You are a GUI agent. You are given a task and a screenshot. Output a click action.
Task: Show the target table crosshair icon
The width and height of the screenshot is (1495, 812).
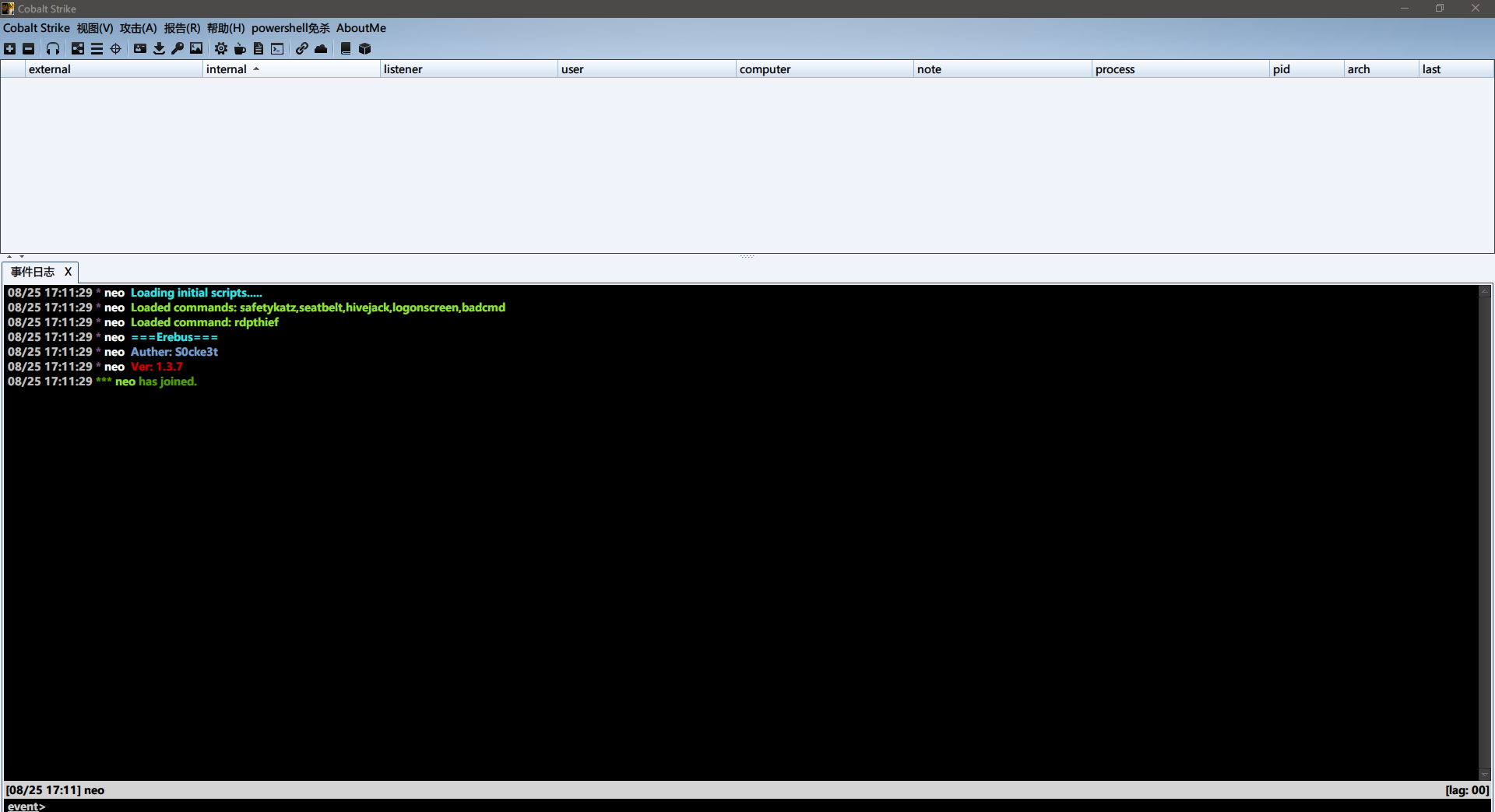[x=116, y=48]
